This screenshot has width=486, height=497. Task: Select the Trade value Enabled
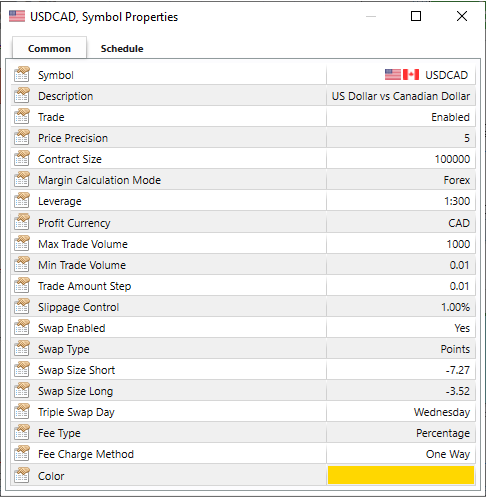tap(450, 117)
